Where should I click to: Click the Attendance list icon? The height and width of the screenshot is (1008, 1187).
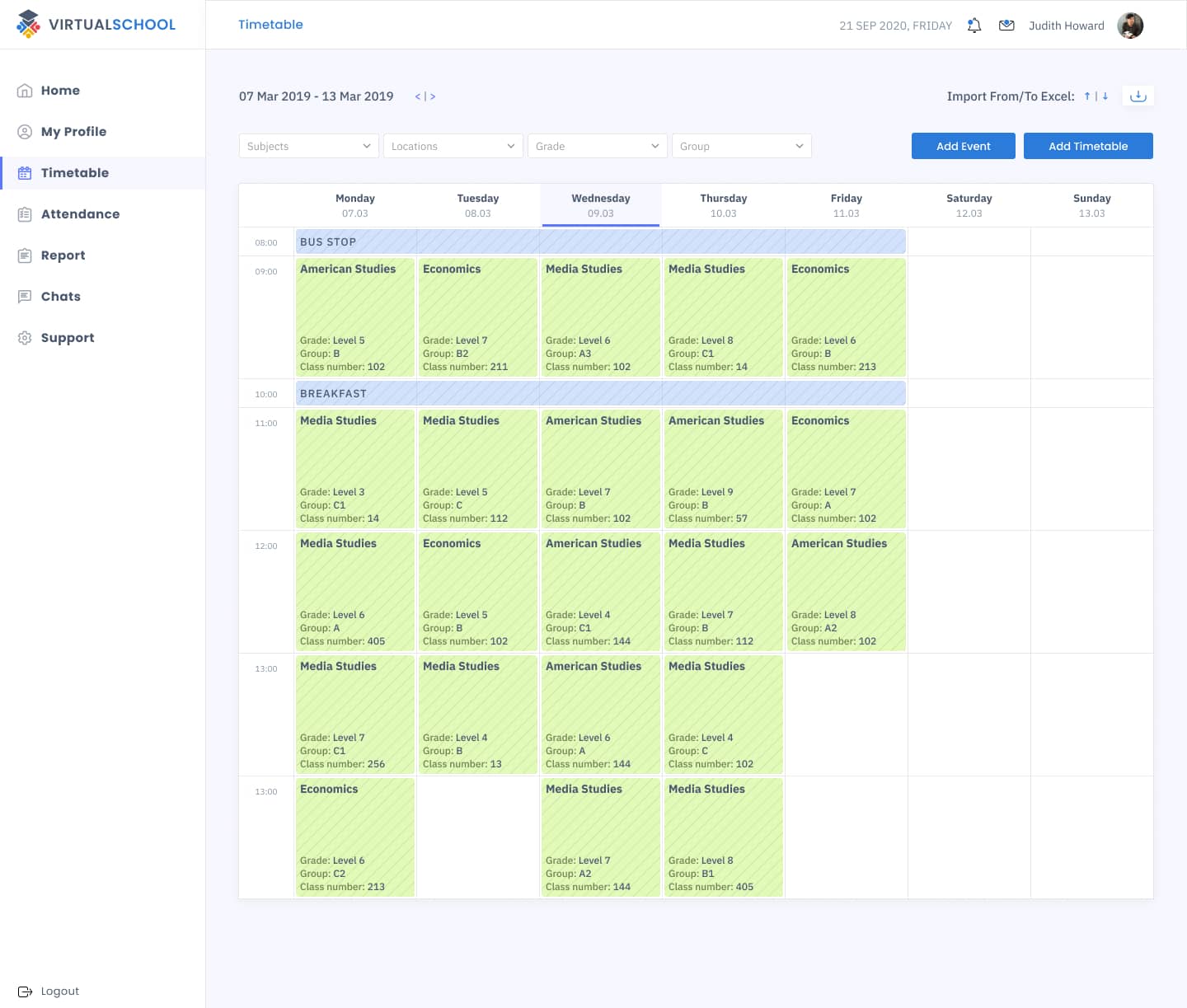[25, 214]
